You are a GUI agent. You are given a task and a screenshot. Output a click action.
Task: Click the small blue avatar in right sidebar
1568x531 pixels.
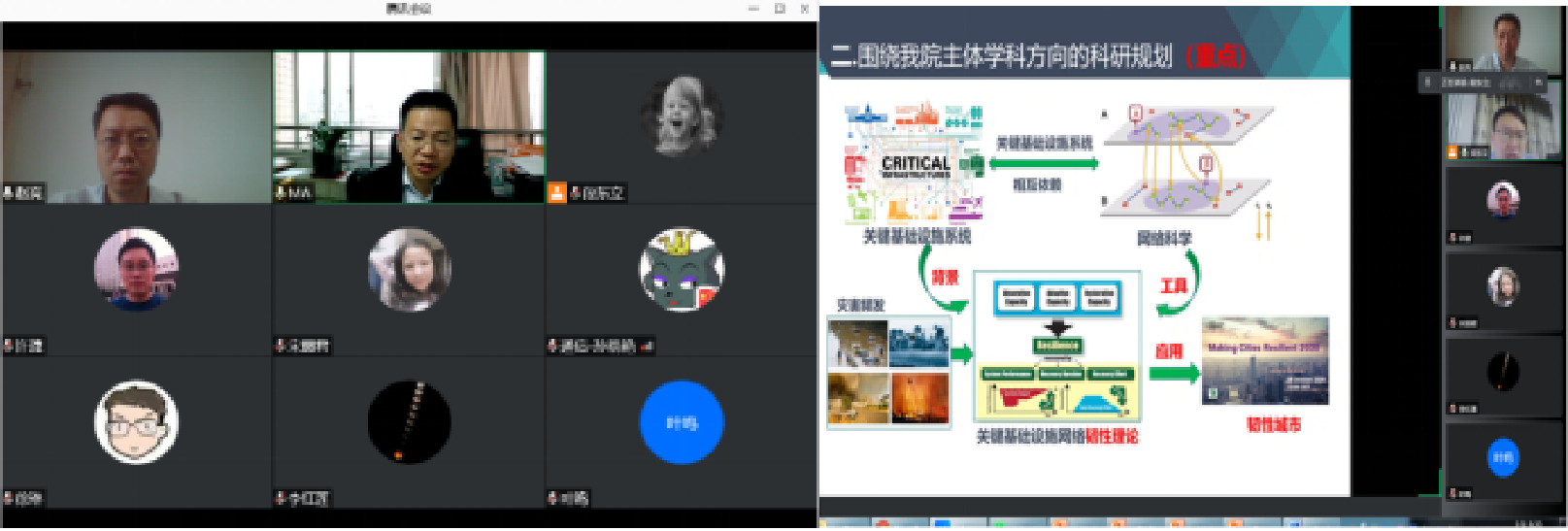[1503, 457]
